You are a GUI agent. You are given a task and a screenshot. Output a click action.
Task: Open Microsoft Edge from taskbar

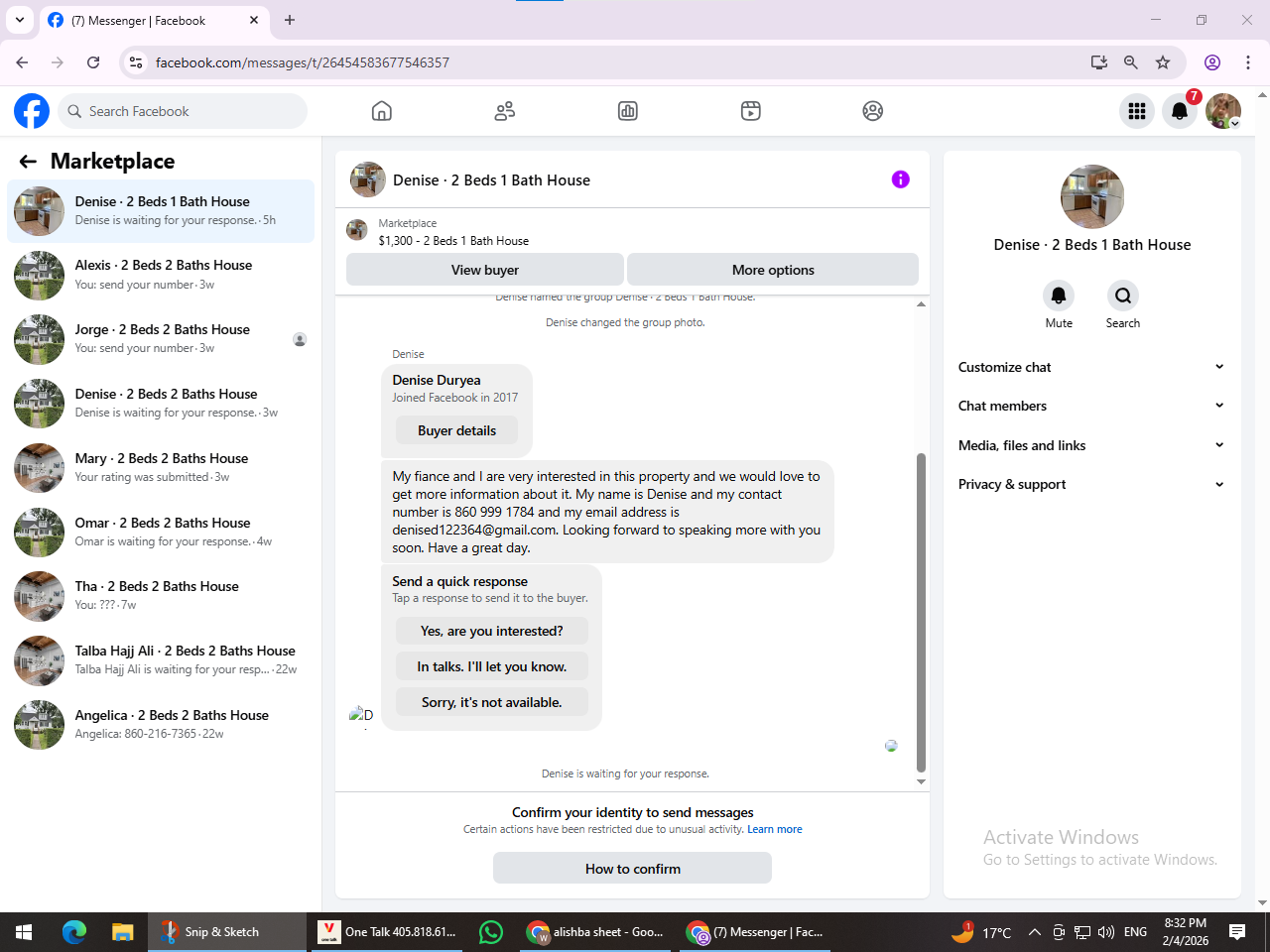point(74,932)
